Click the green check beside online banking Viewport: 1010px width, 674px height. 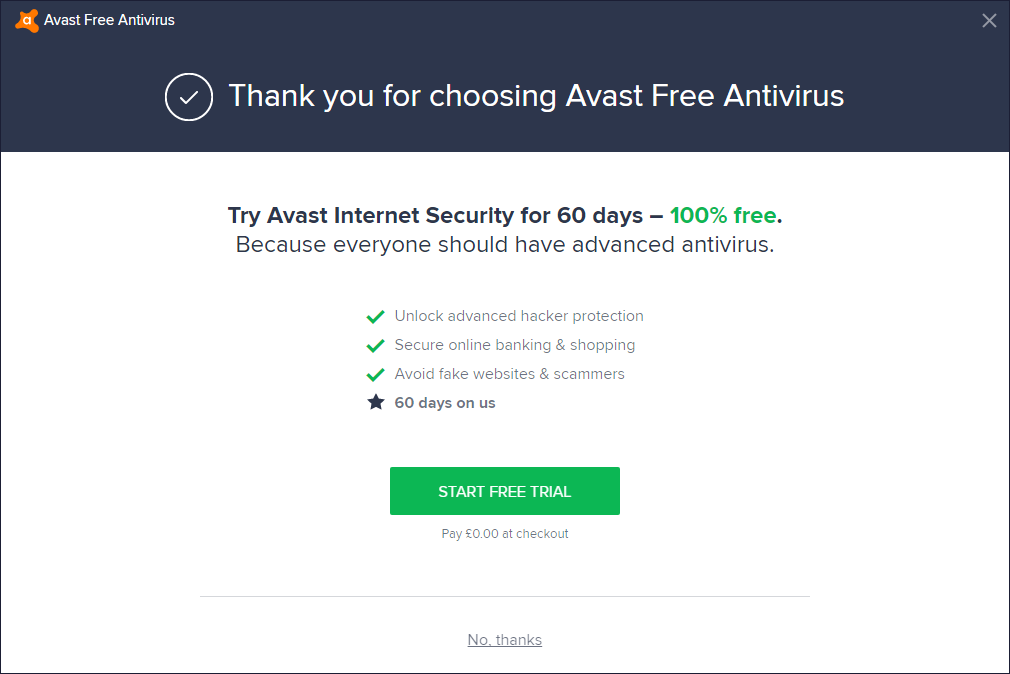click(x=375, y=346)
